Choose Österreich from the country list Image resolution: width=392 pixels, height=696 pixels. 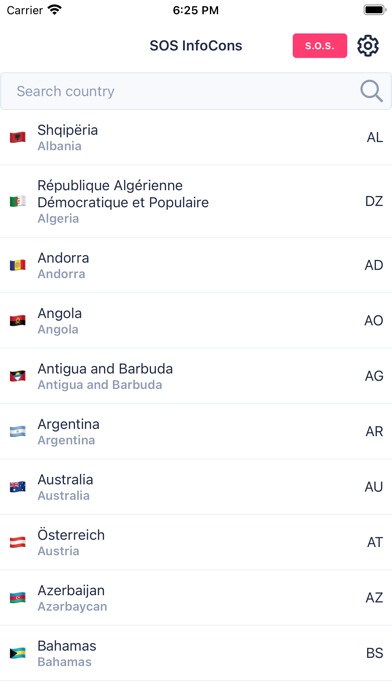pyautogui.click(x=196, y=542)
